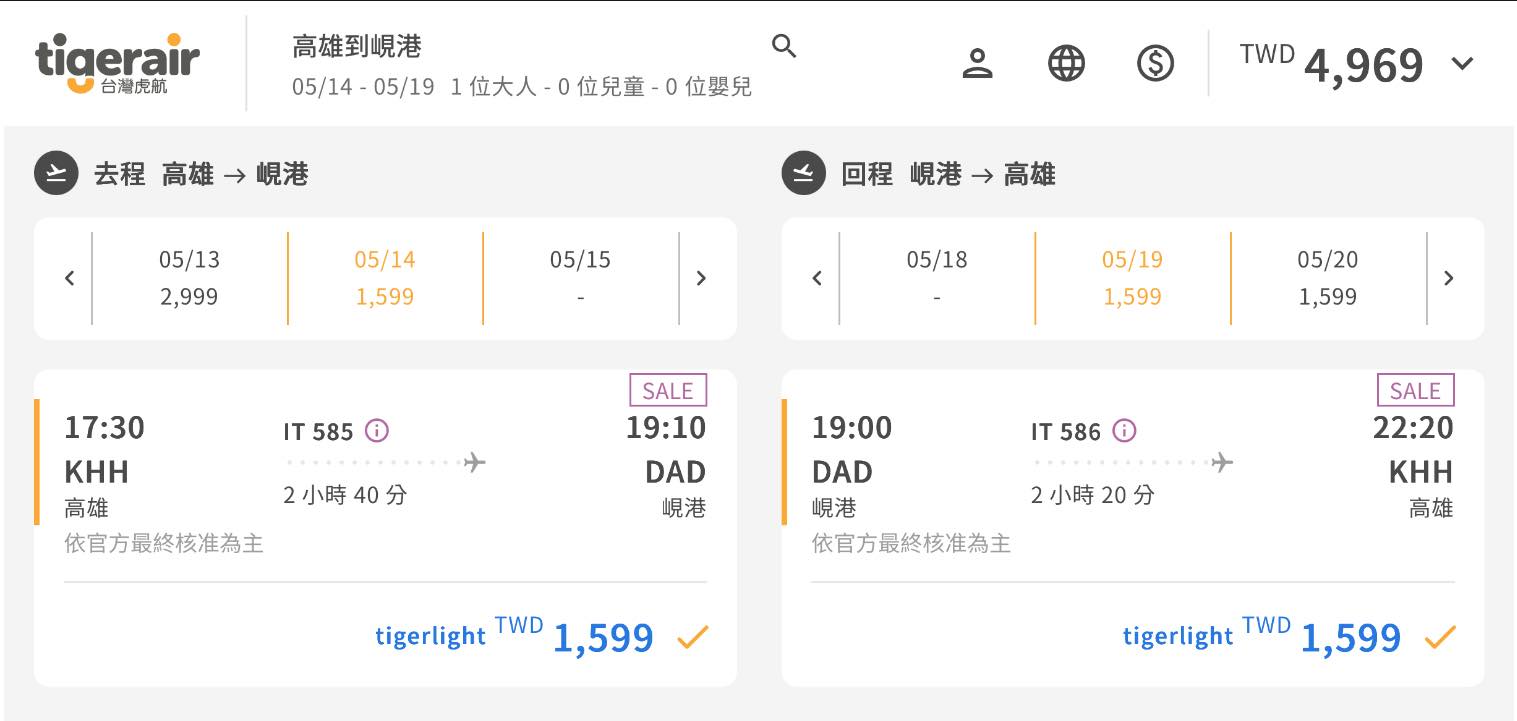Show earlier return dates with left arrow
The width and height of the screenshot is (1517, 721).
[817, 278]
